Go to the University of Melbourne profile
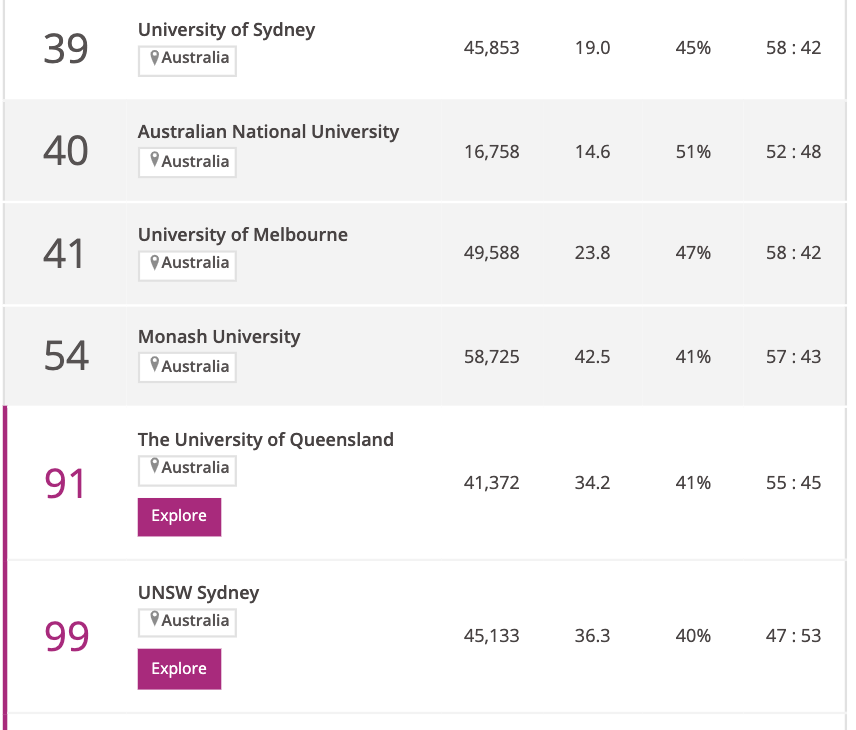Screen dimensions: 856x730 [243, 235]
